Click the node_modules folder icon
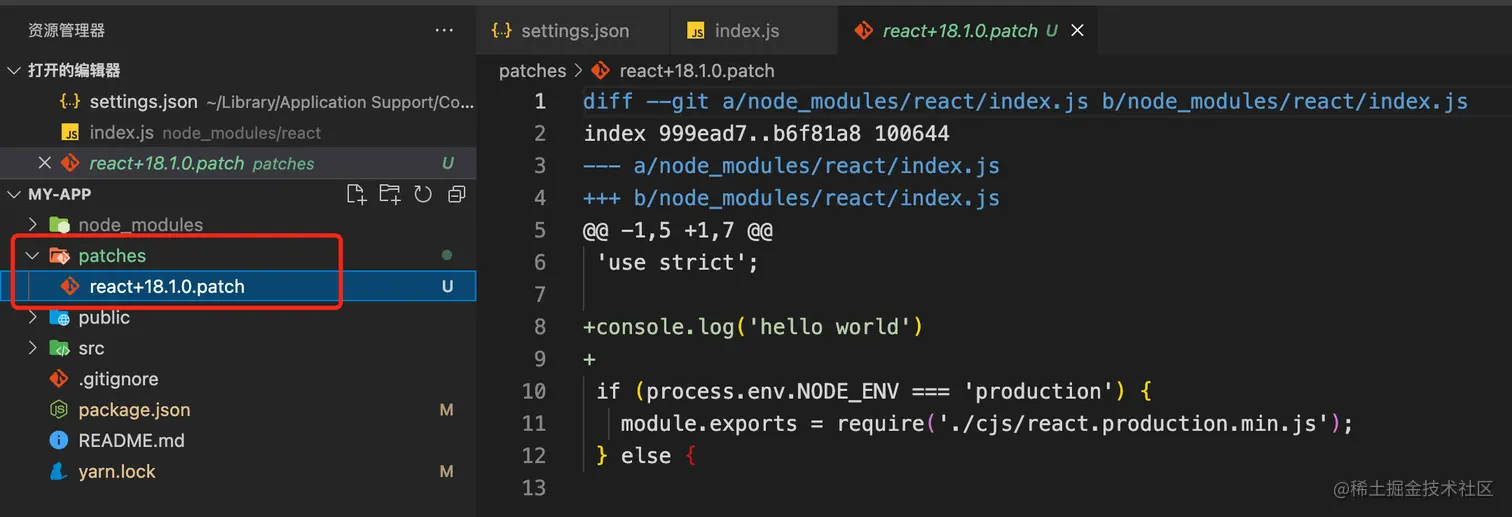This screenshot has width=1512, height=517. point(60,225)
